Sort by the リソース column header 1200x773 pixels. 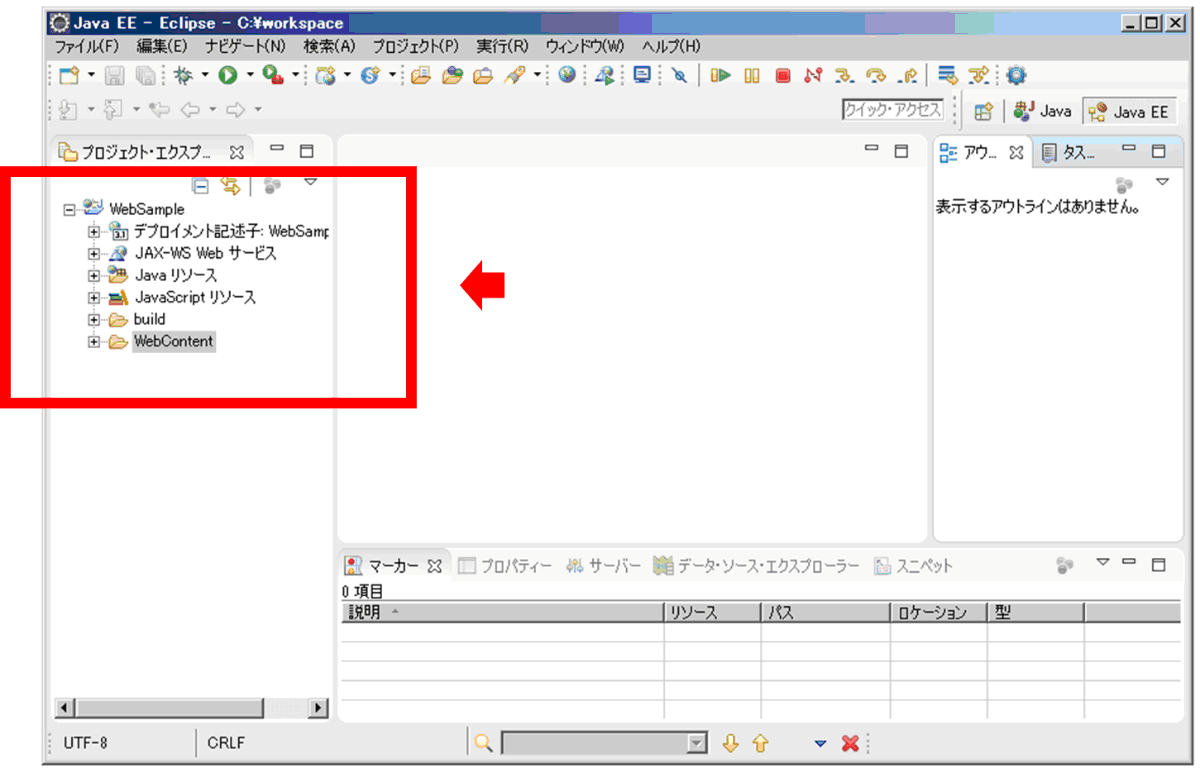[712, 612]
